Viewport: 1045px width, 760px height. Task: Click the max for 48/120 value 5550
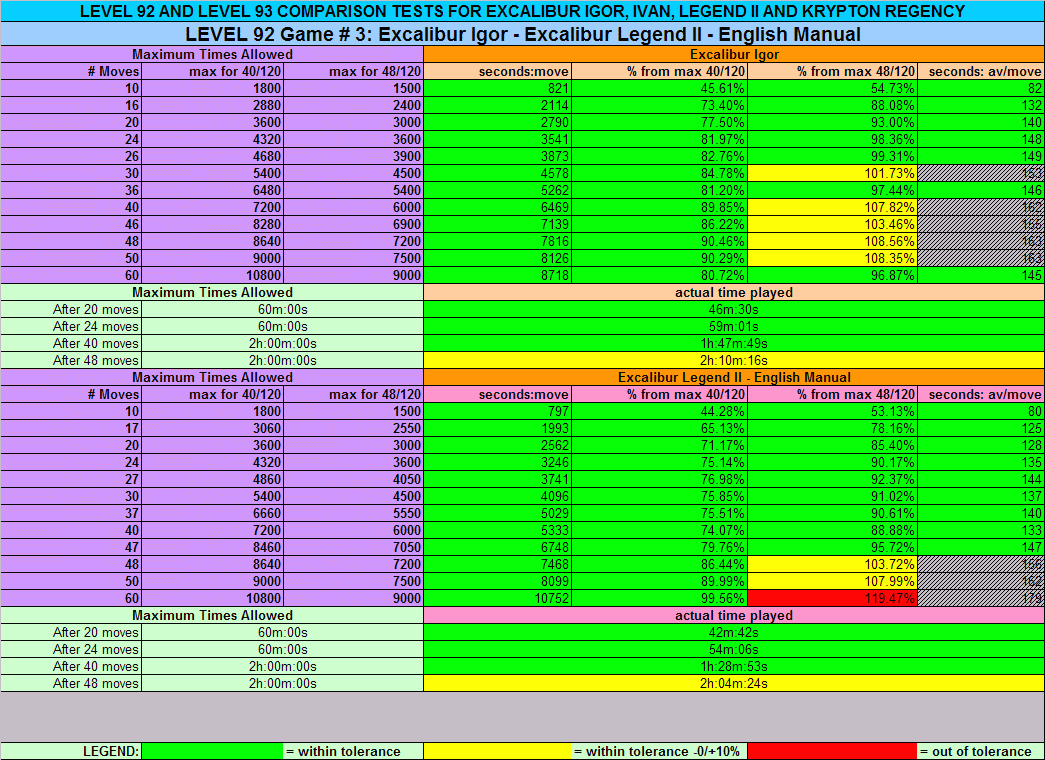[x=353, y=513]
